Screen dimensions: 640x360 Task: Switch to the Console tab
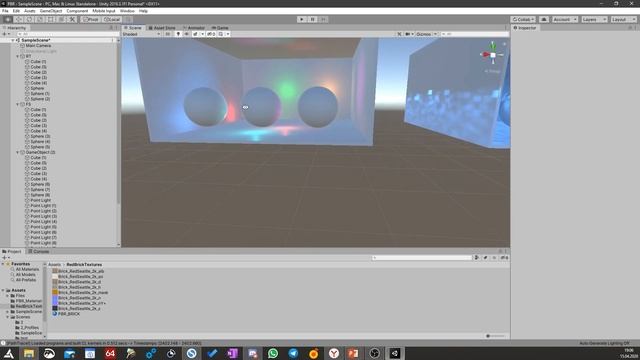click(x=38, y=251)
